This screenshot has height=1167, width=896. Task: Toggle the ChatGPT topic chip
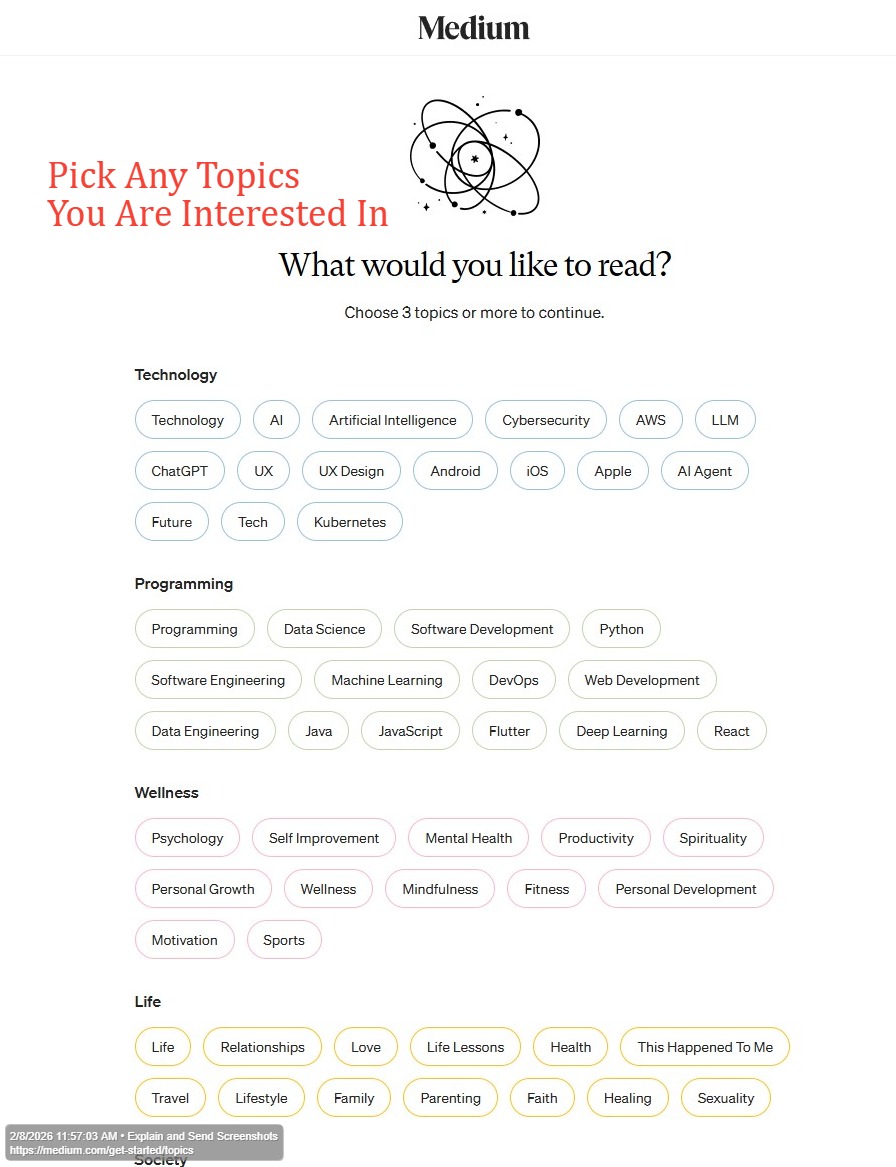point(180,471)
